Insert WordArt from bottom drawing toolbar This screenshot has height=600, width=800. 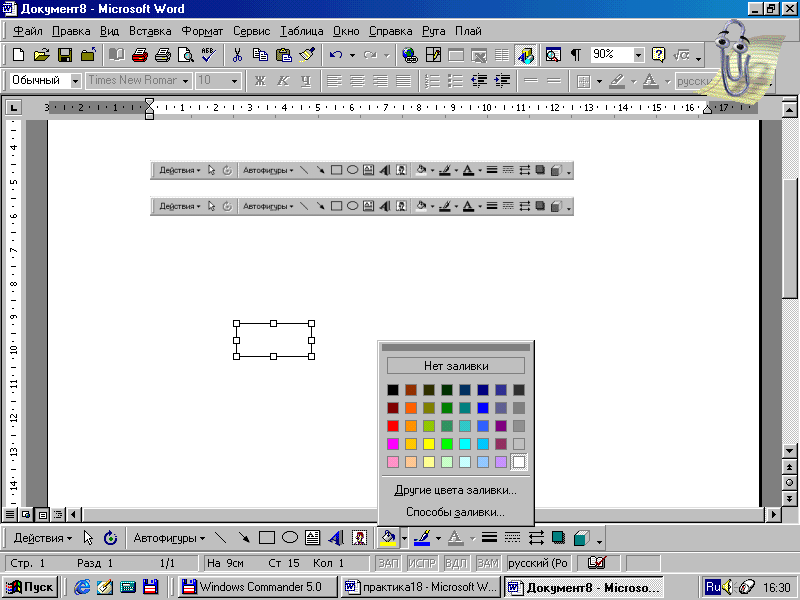pos(336,538)
